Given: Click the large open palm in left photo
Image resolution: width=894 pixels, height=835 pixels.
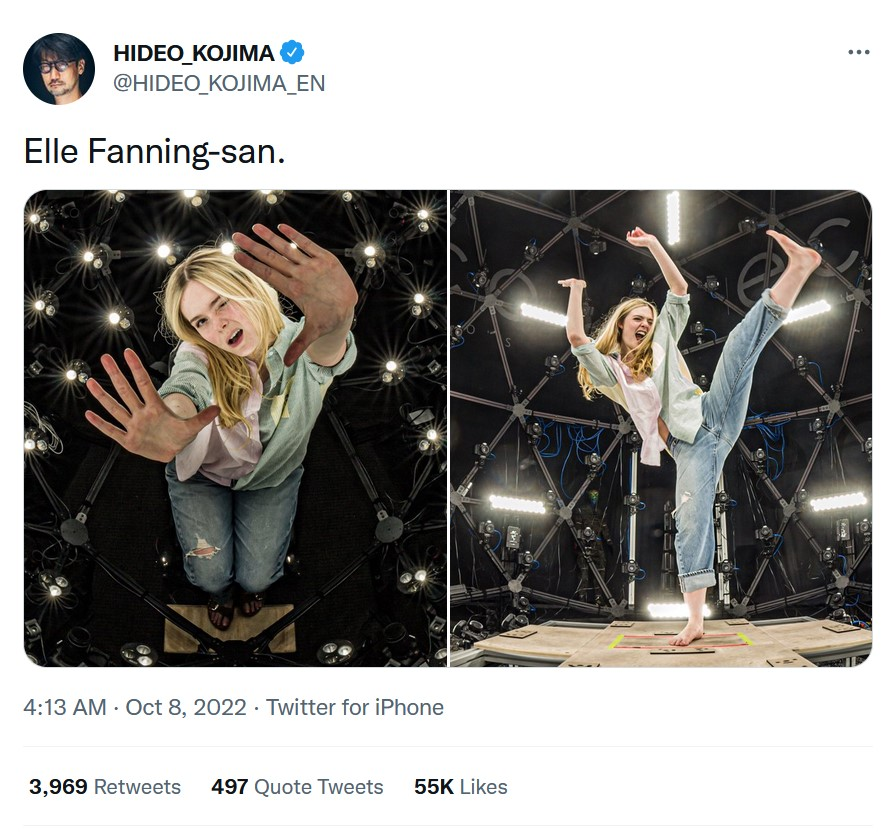Looking at the screenshot, I should click(x=298, y=287).
